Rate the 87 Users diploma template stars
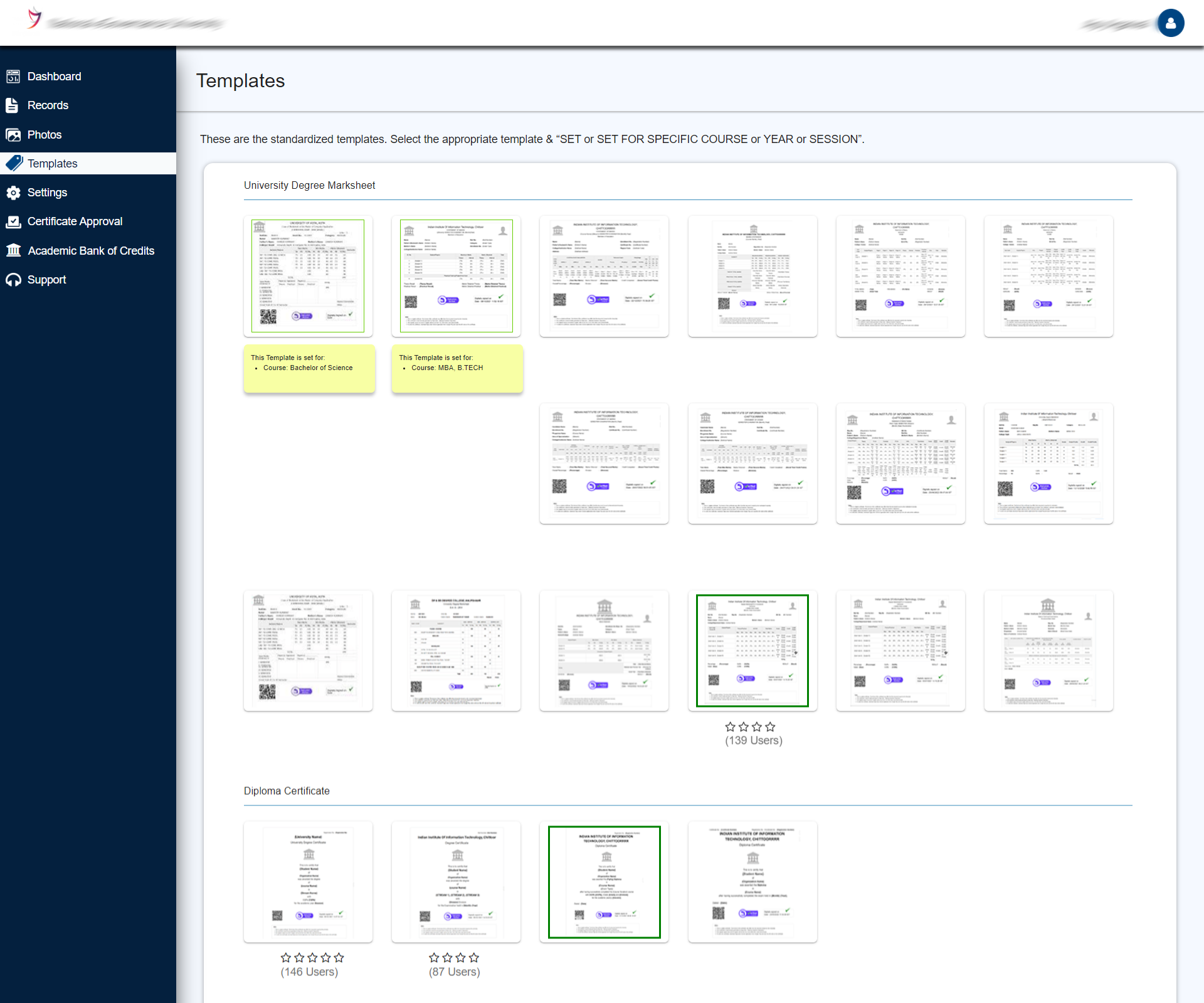The height and width of the screenshot is (1003, 1204). [454, 958]
